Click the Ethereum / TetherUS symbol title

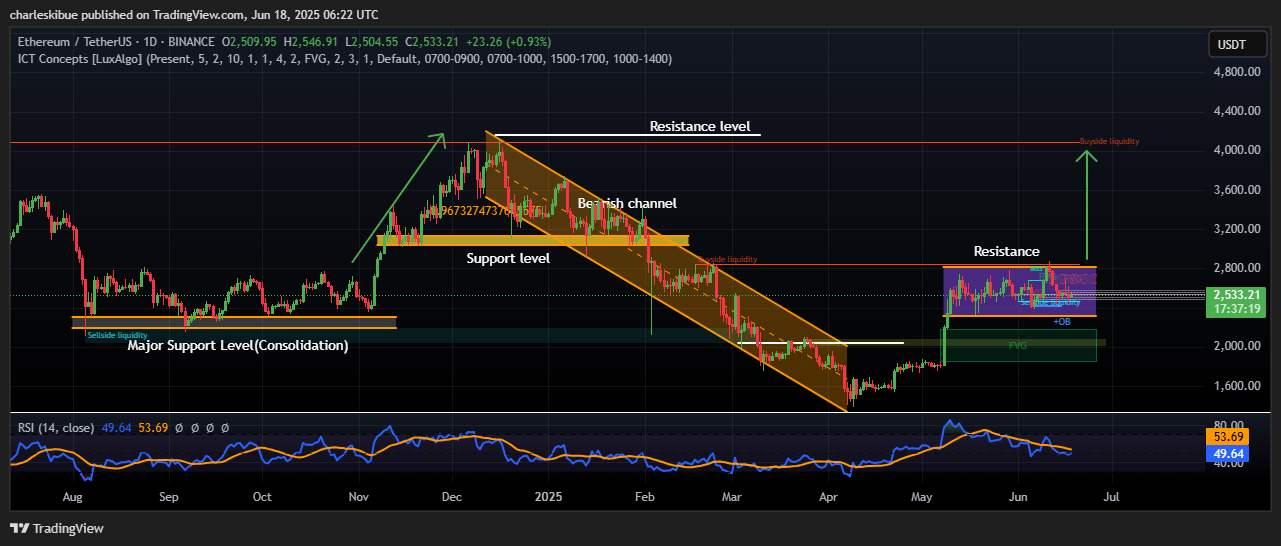point(70,42)
